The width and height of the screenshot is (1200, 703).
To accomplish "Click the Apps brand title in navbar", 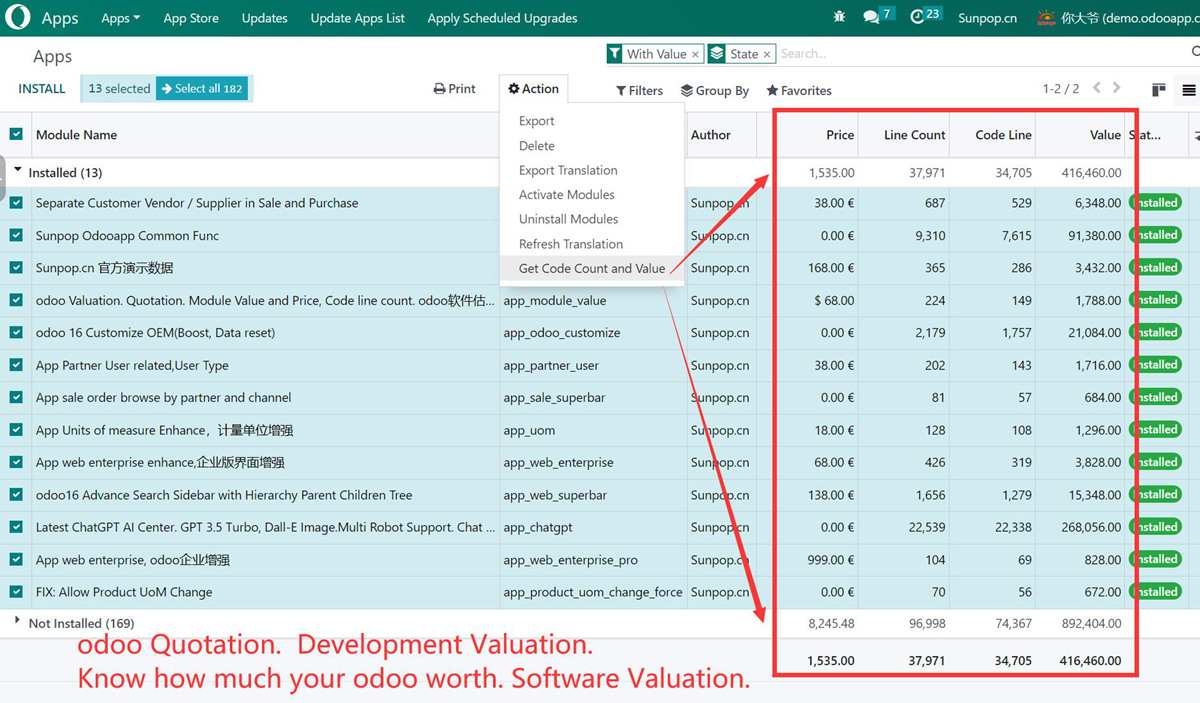I will [x=60, y=18].
